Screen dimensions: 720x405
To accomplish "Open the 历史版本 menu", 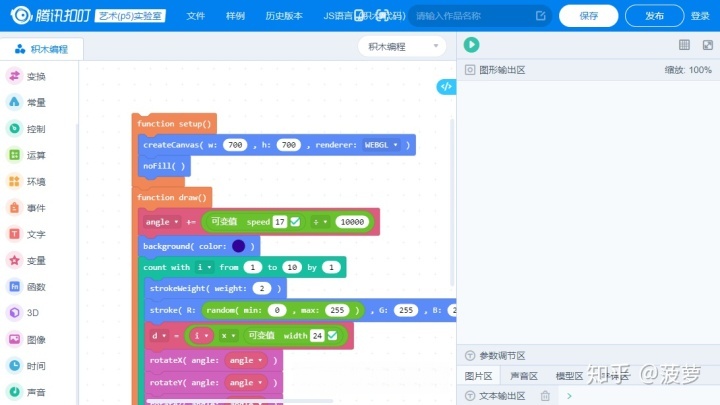I will coord(284,16).
